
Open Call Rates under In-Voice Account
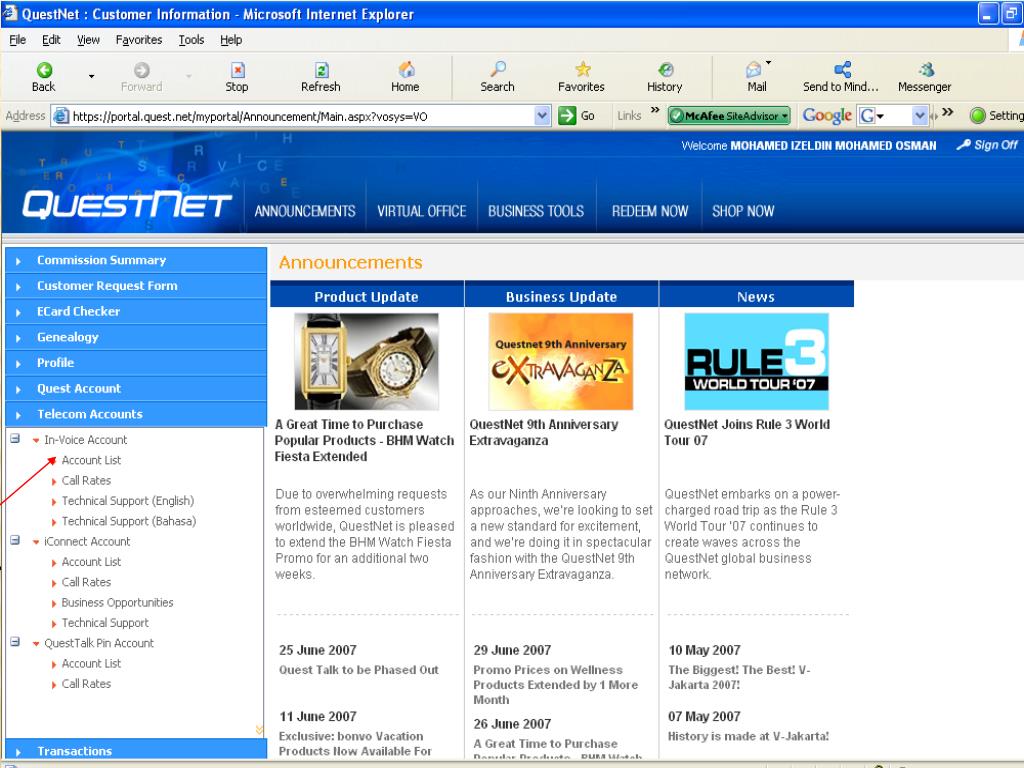pos(86,480)
